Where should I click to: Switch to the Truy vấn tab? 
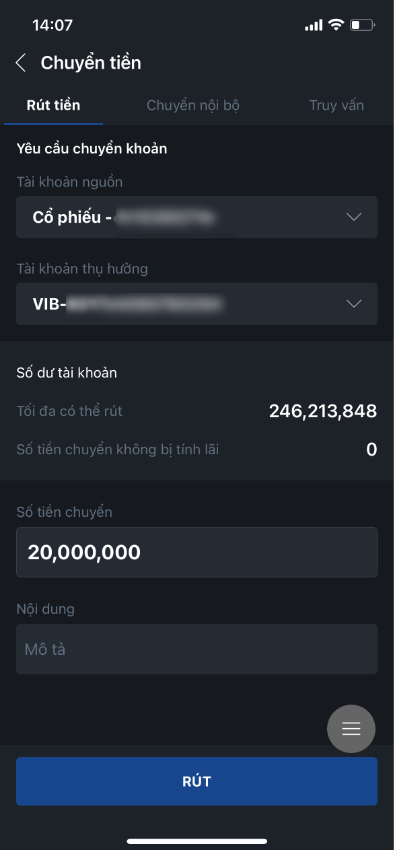click(x=336, y=105)
